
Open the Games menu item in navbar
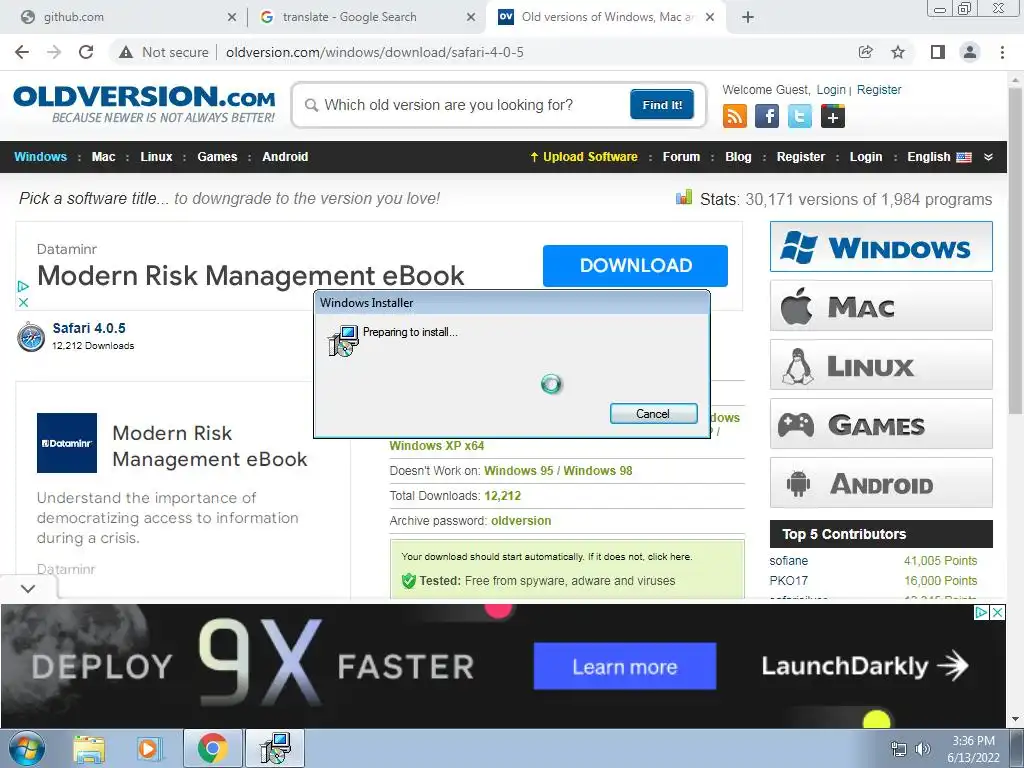click(x=217, y=157)
